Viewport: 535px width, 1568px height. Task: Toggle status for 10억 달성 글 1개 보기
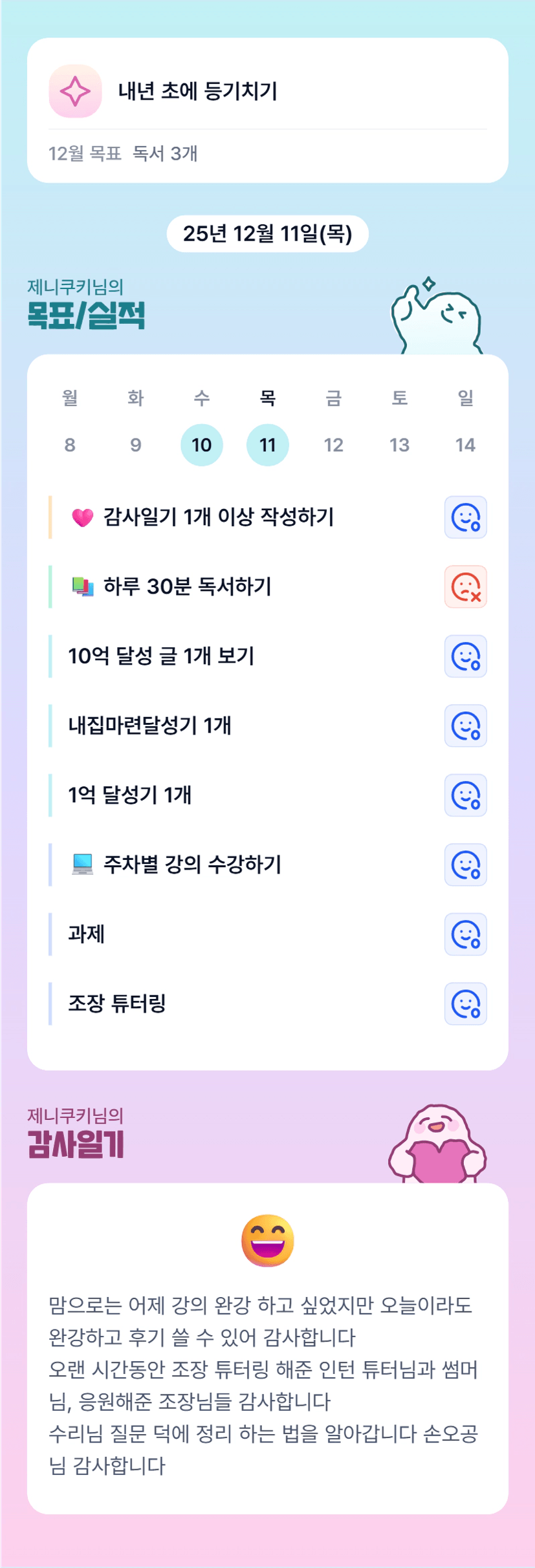click(x=465, y=656)
